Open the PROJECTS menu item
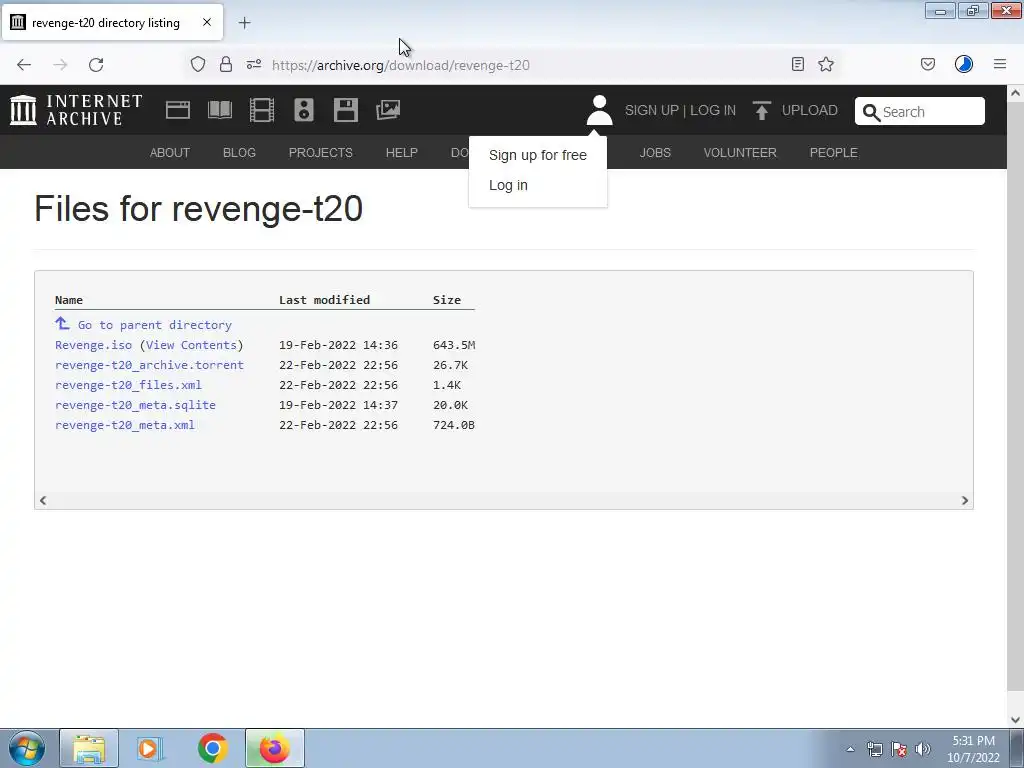The width and height of the screenshot is (1024, 768). pyautogui.click(x=321, y=152)
